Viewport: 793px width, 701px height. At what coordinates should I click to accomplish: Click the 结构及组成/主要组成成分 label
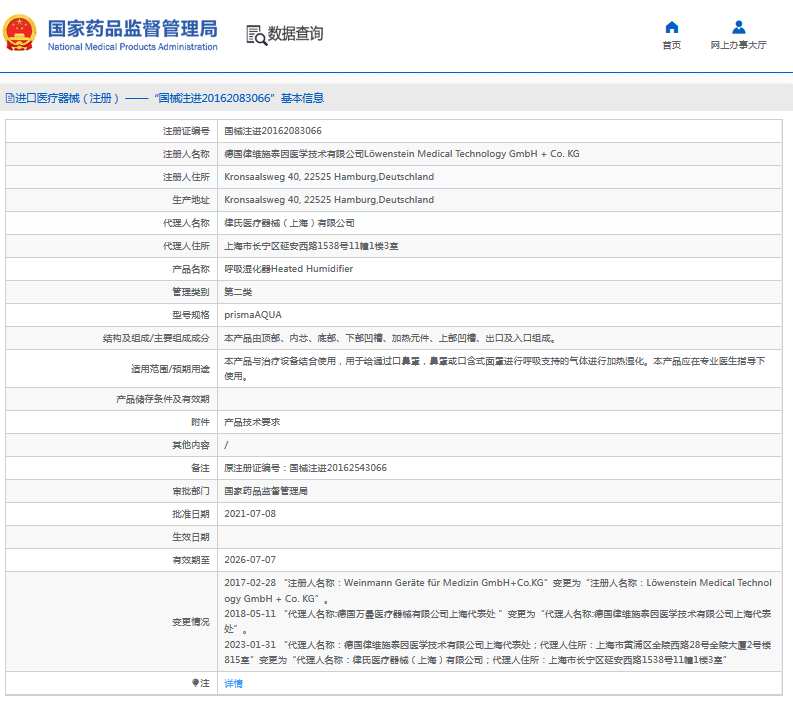click(156, 338)
